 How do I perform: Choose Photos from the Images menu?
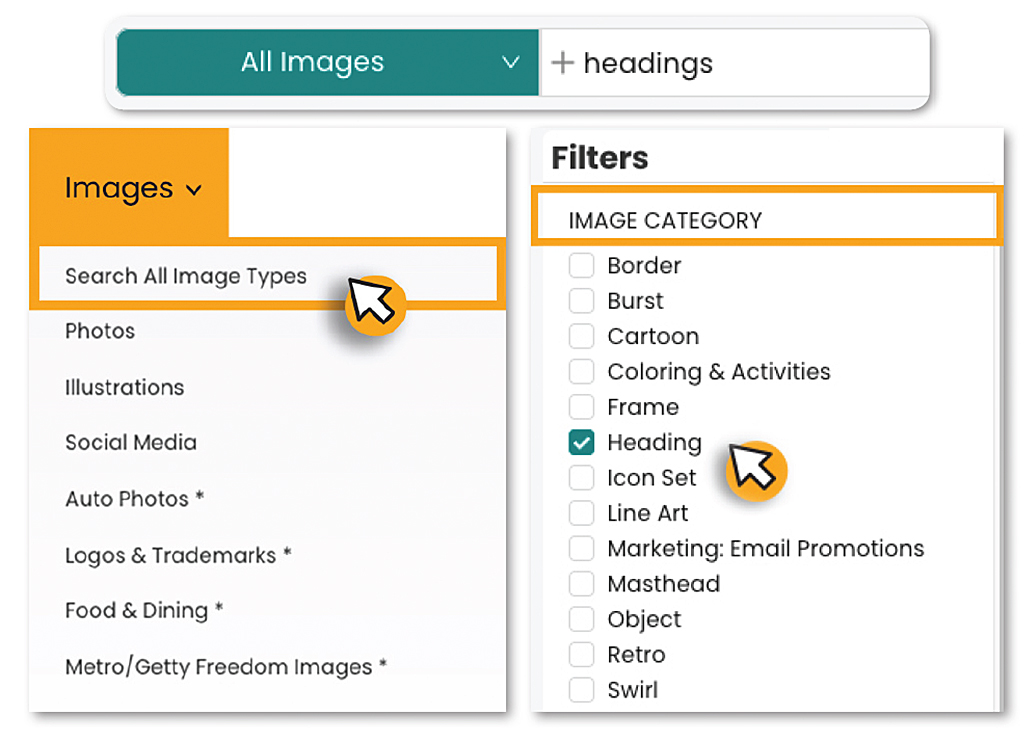pos(100,331)
